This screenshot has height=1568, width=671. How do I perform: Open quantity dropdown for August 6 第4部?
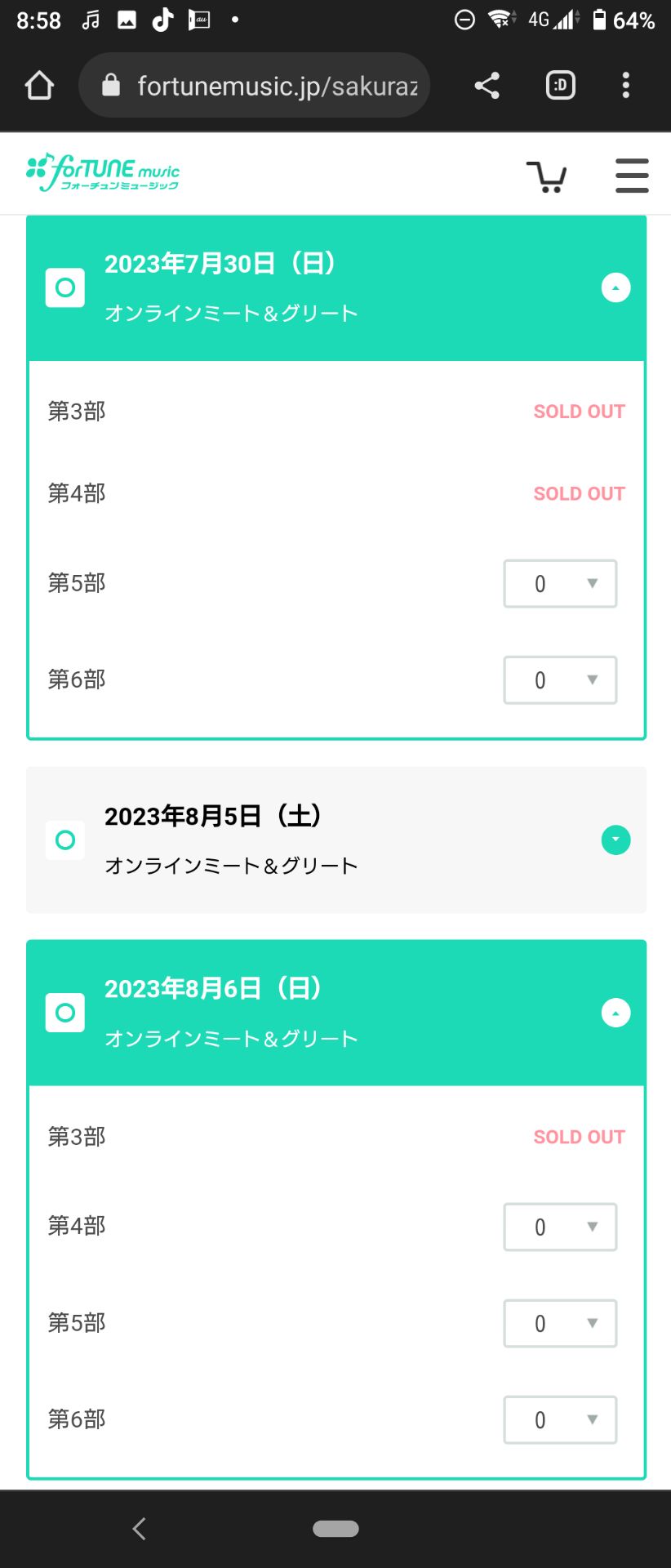click(x=560, y=1227)
